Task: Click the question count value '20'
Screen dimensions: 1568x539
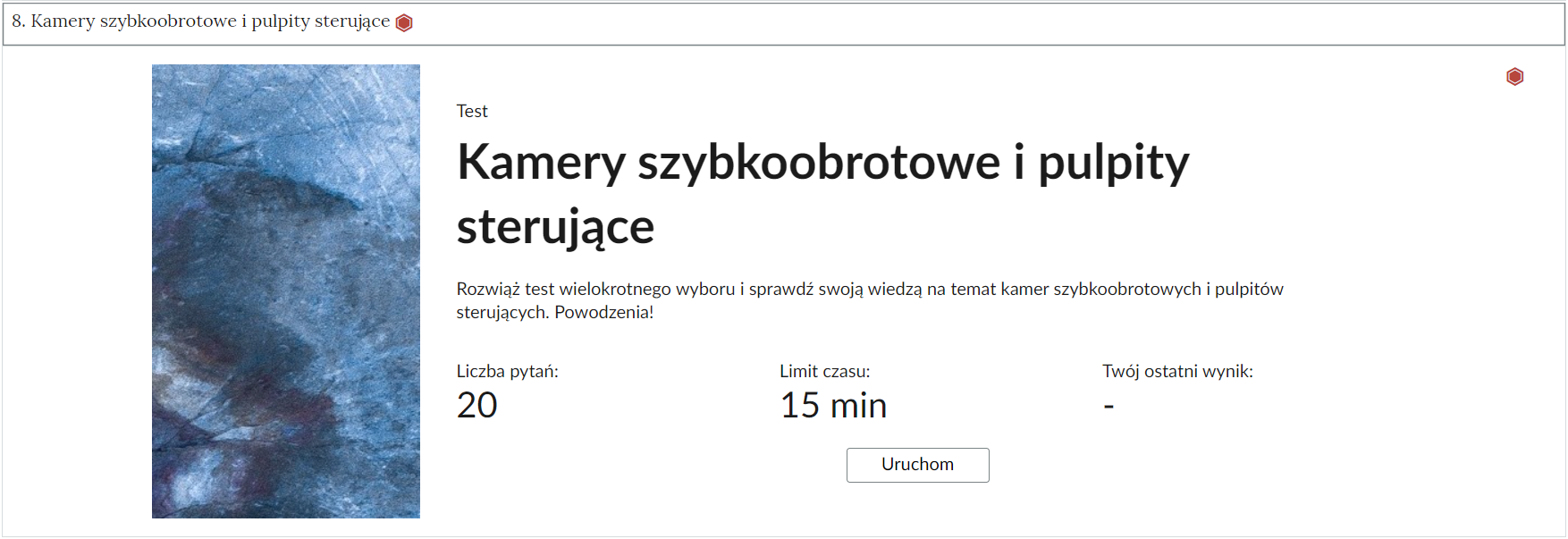Action: coord(476,406)
